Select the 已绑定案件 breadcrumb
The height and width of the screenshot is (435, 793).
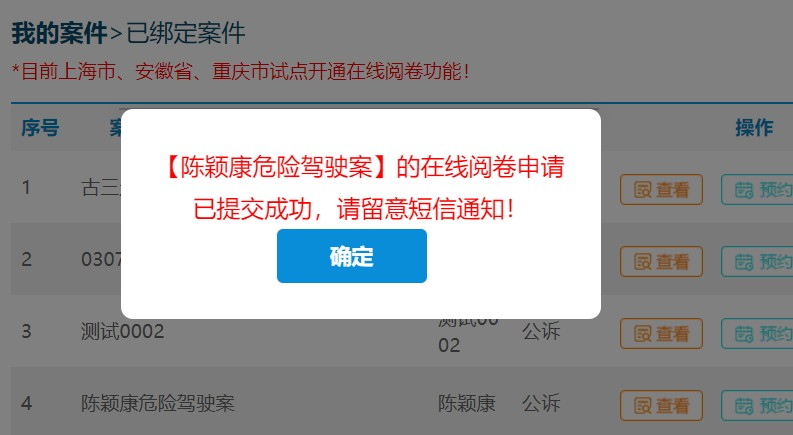186,33
